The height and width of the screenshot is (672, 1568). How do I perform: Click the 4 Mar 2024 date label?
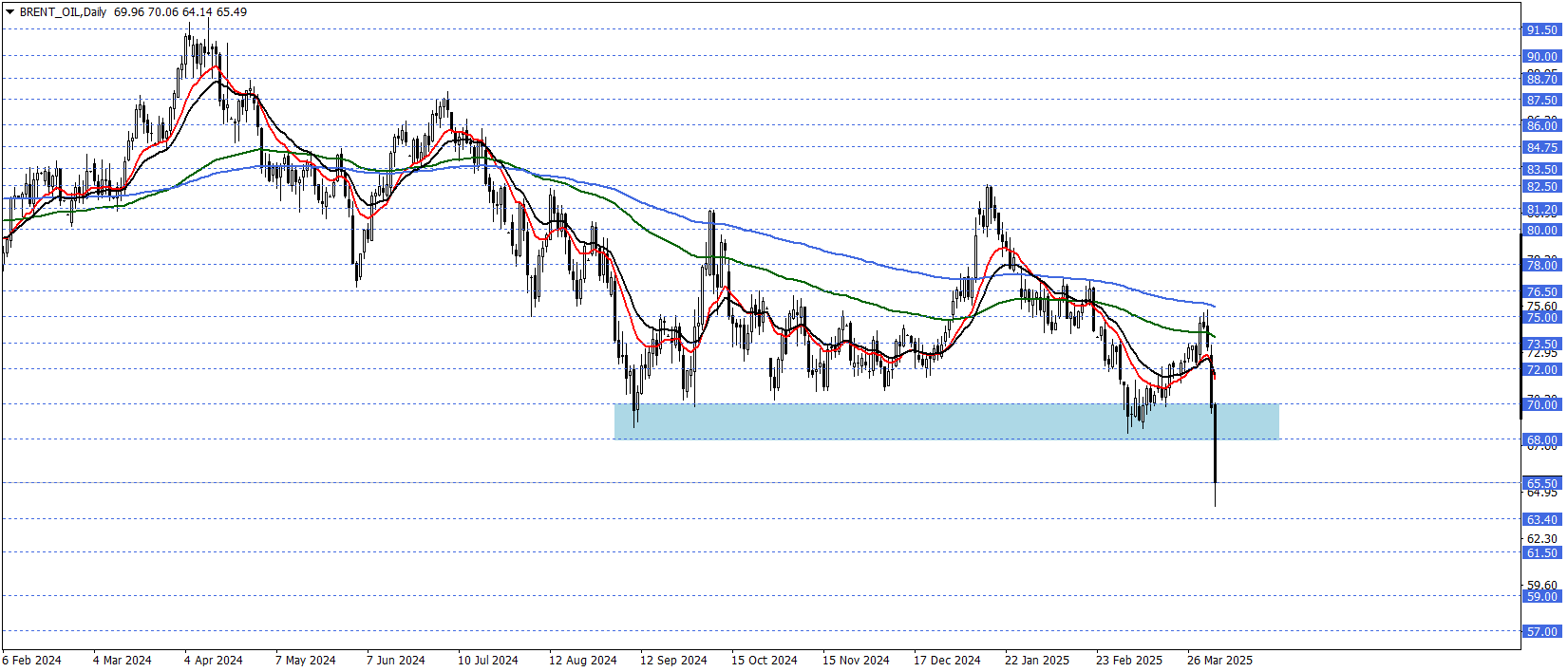[x=123, y=661]
